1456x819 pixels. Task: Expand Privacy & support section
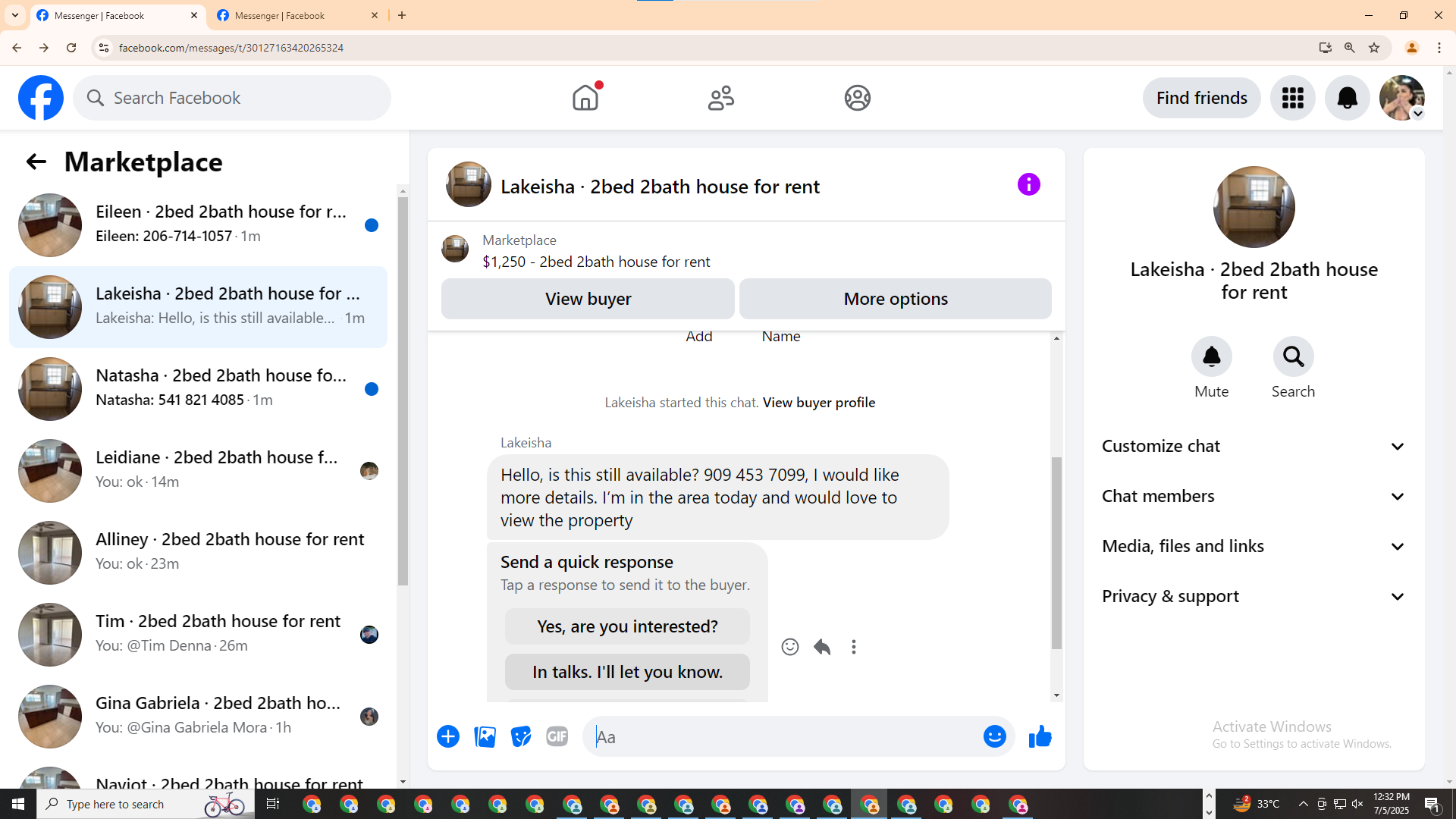pos(1254,596)
